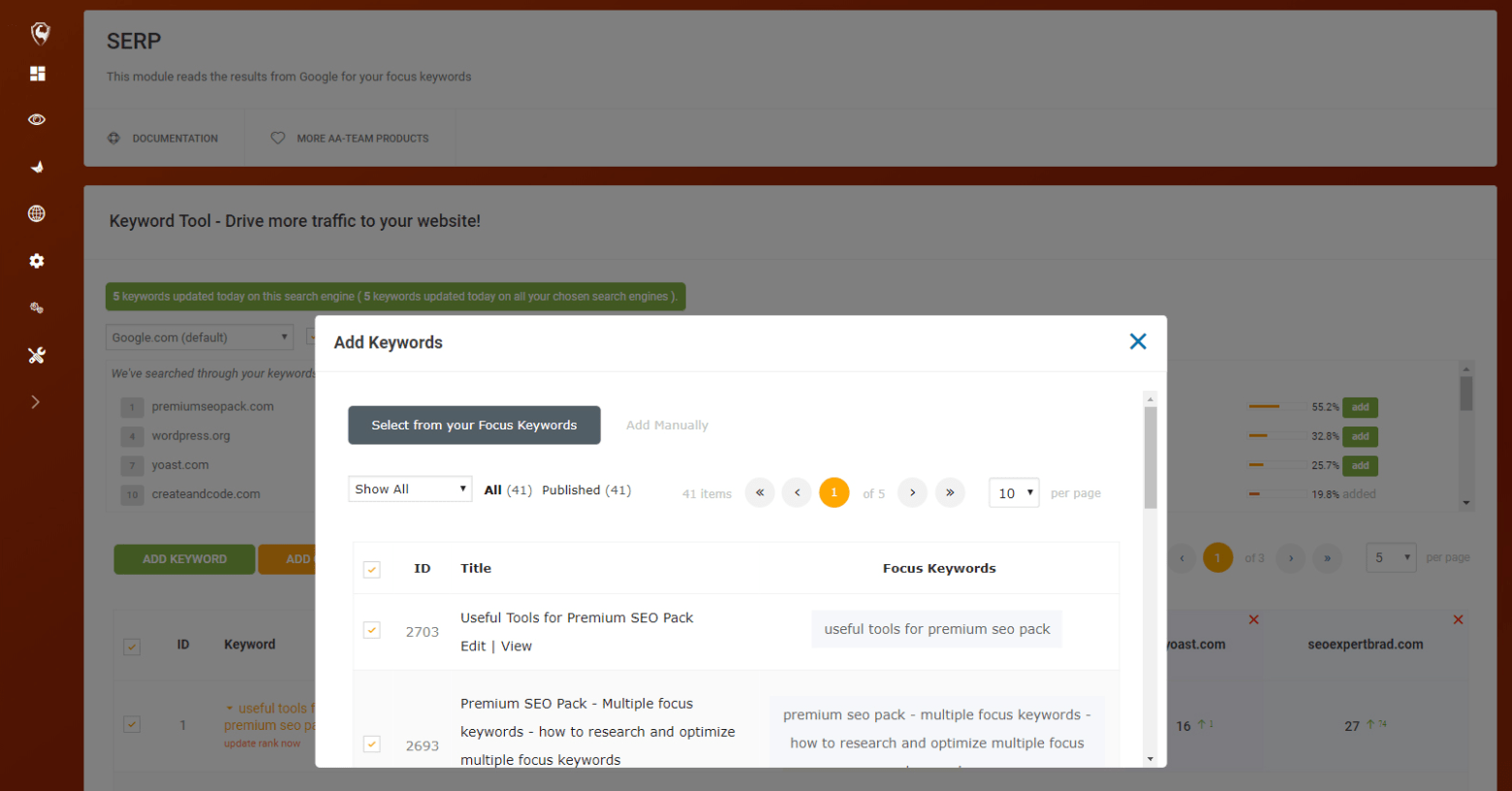Click the useful tools for premium seo pack keyword tag
This screenshot has height=791, width=1512.
click(937, 629)
